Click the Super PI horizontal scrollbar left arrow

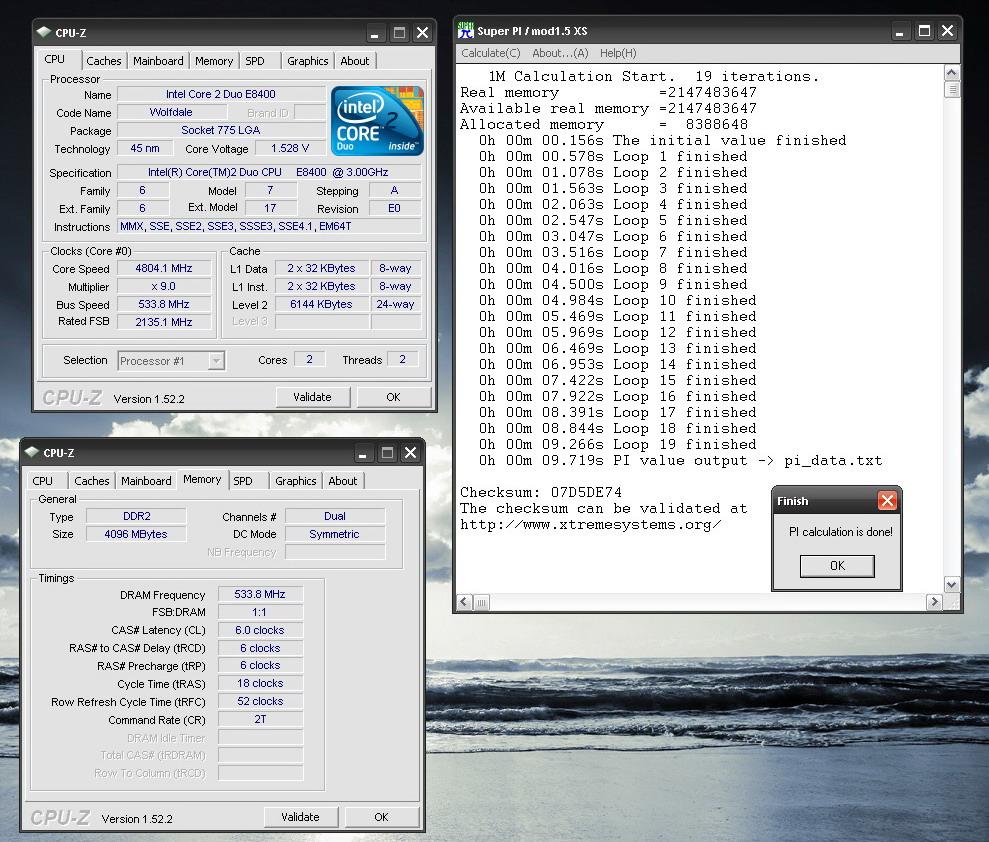point(464,602)
